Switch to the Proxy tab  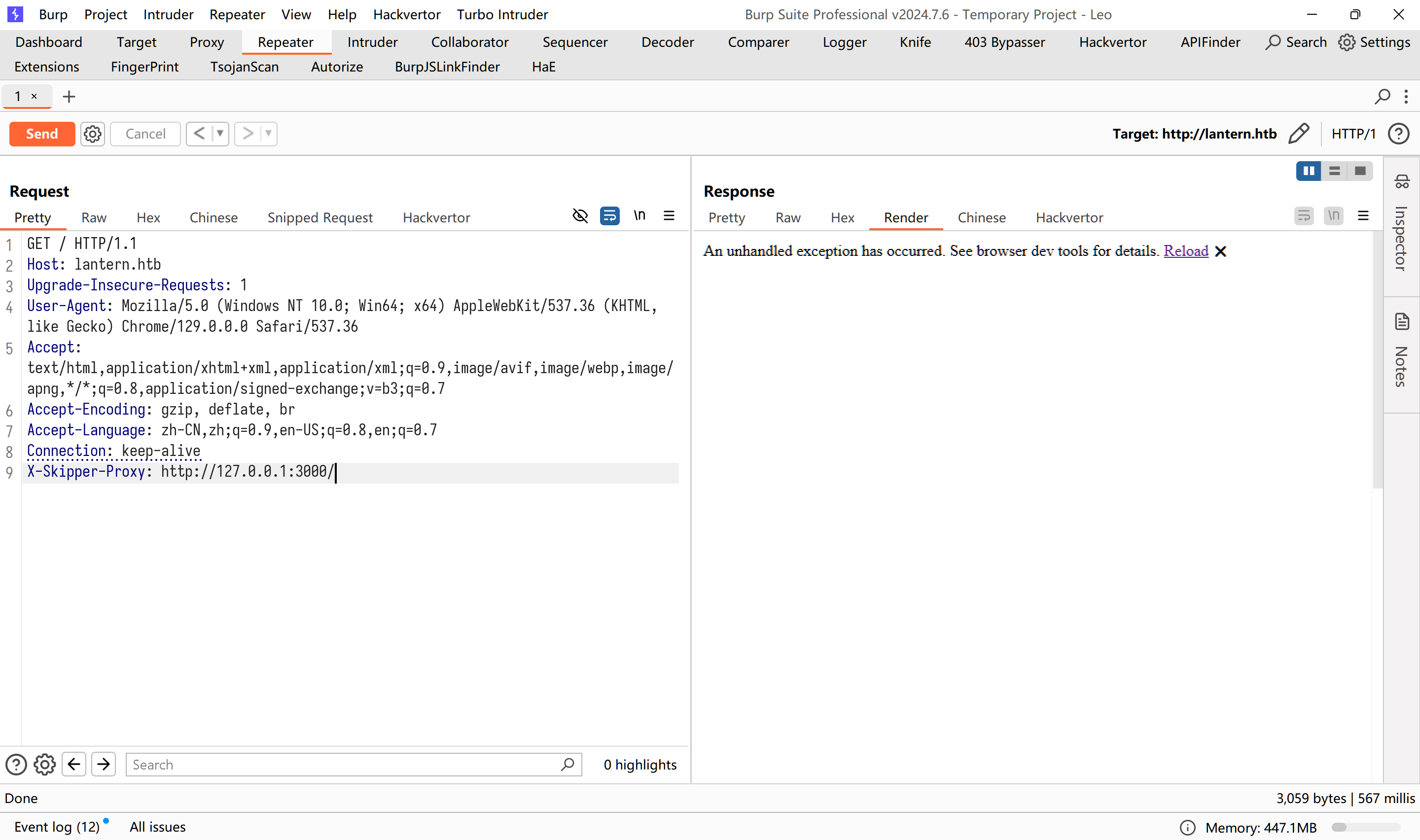click(207, 42)
